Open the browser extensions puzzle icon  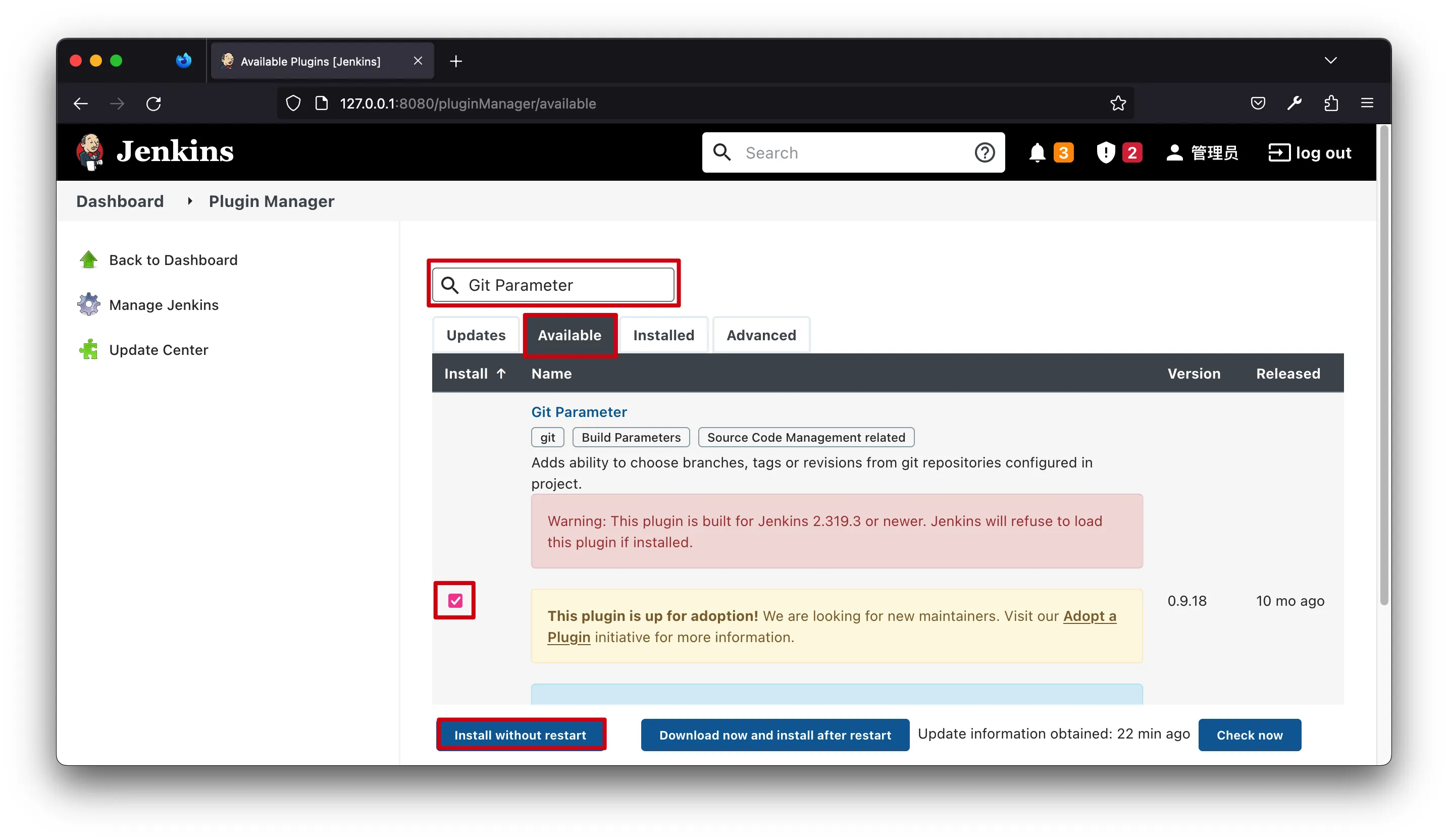click(1331, 103)
